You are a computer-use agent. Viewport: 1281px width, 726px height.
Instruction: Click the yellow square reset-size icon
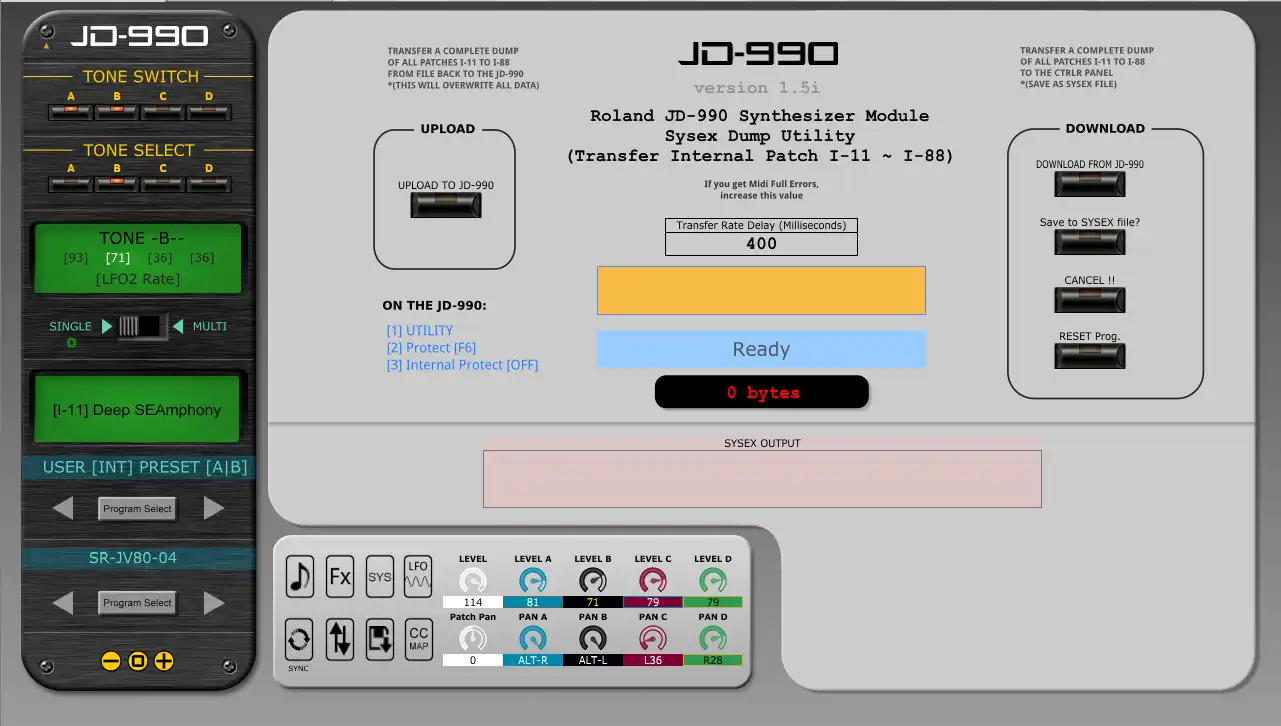(138, 661)
